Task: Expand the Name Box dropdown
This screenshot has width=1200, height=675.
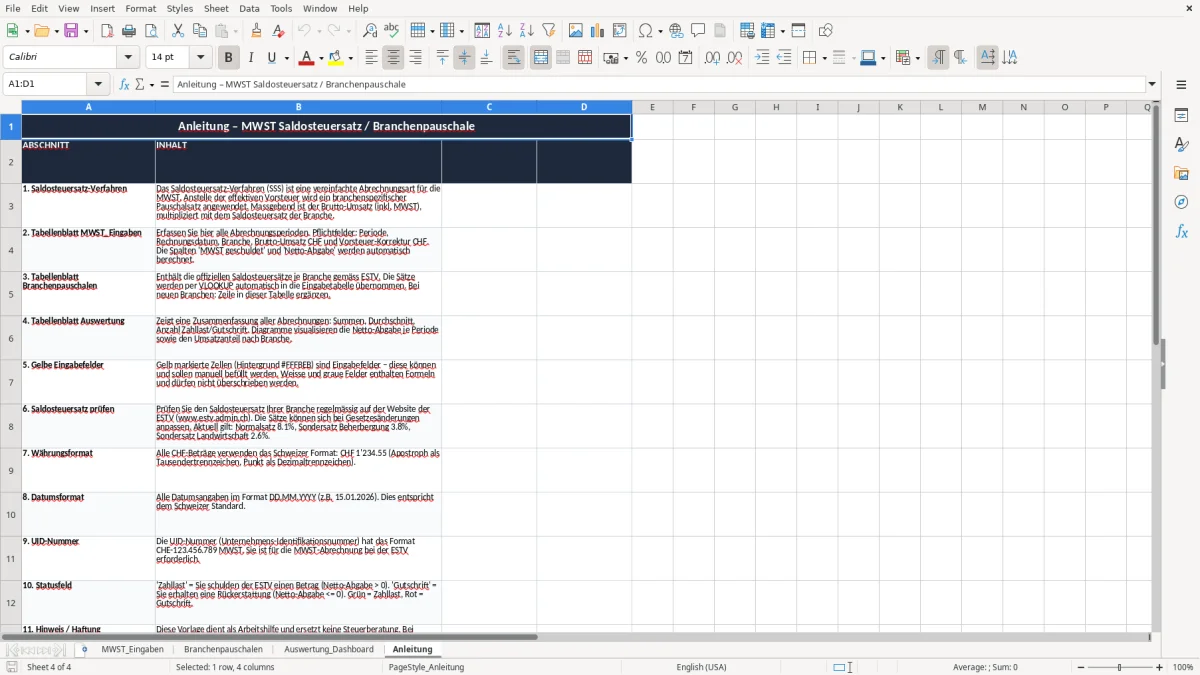Action: pyautogui.click(x=98, y=84)
